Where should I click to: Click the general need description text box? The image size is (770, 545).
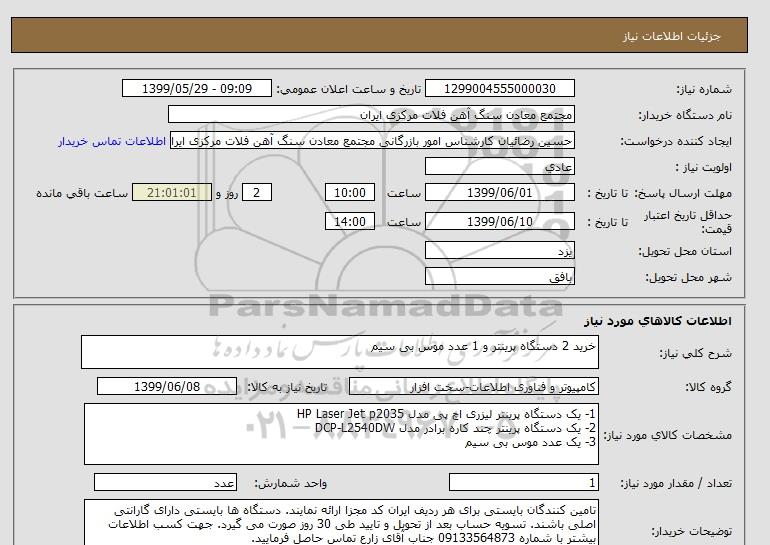pos(340,352)
